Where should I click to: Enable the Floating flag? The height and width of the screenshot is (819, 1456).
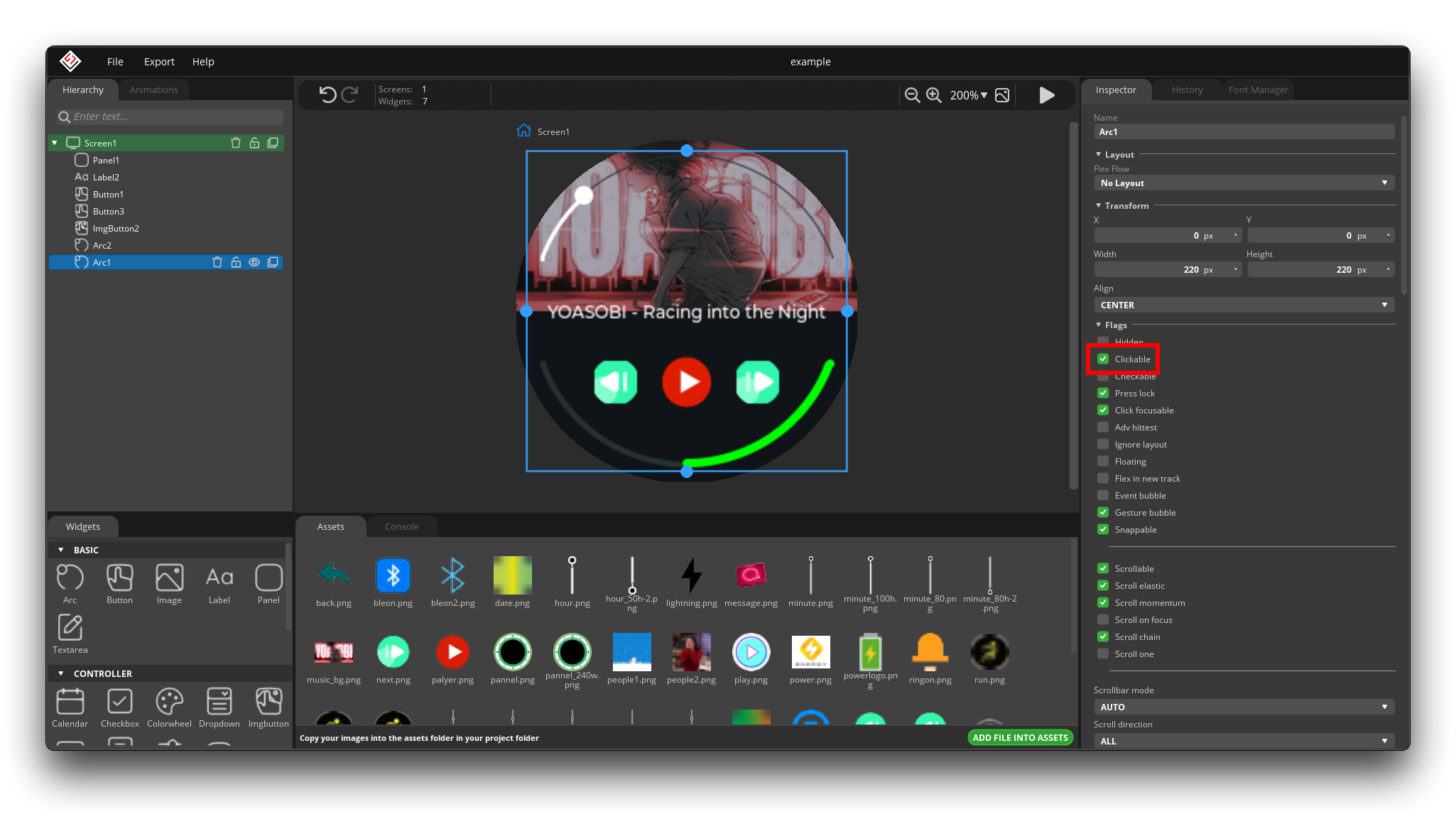(x=1103, y=461)
